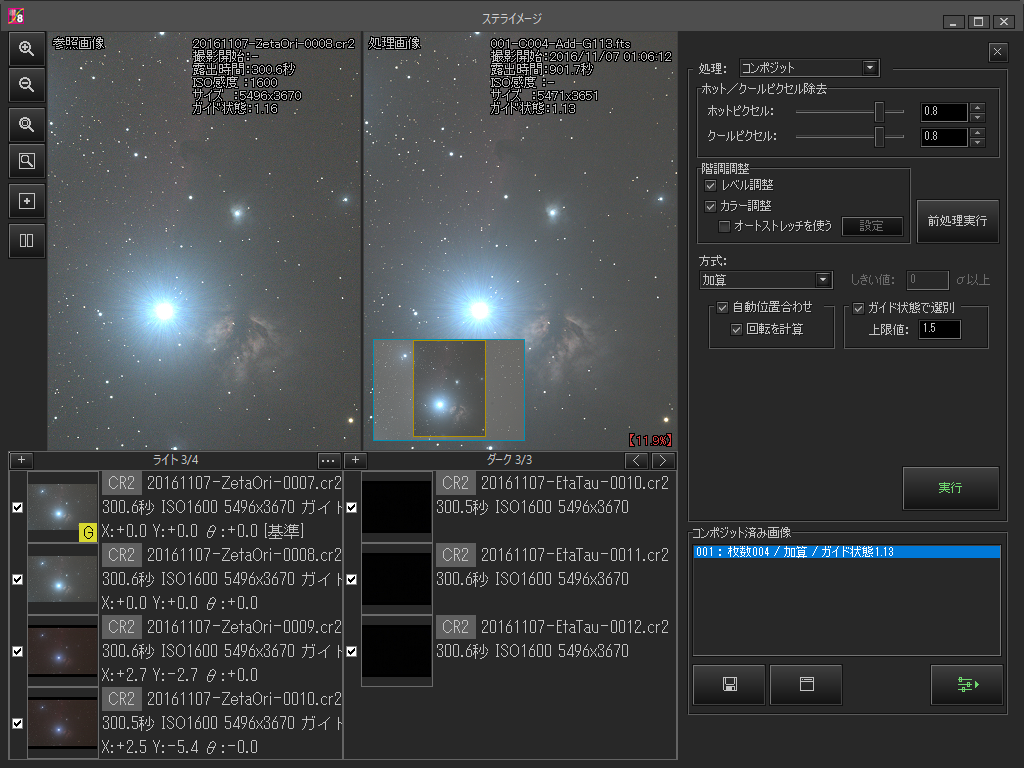Viewport: 1024px width, 768px height.
Task: Click the window icon beside save button
Action: (806, 685)
